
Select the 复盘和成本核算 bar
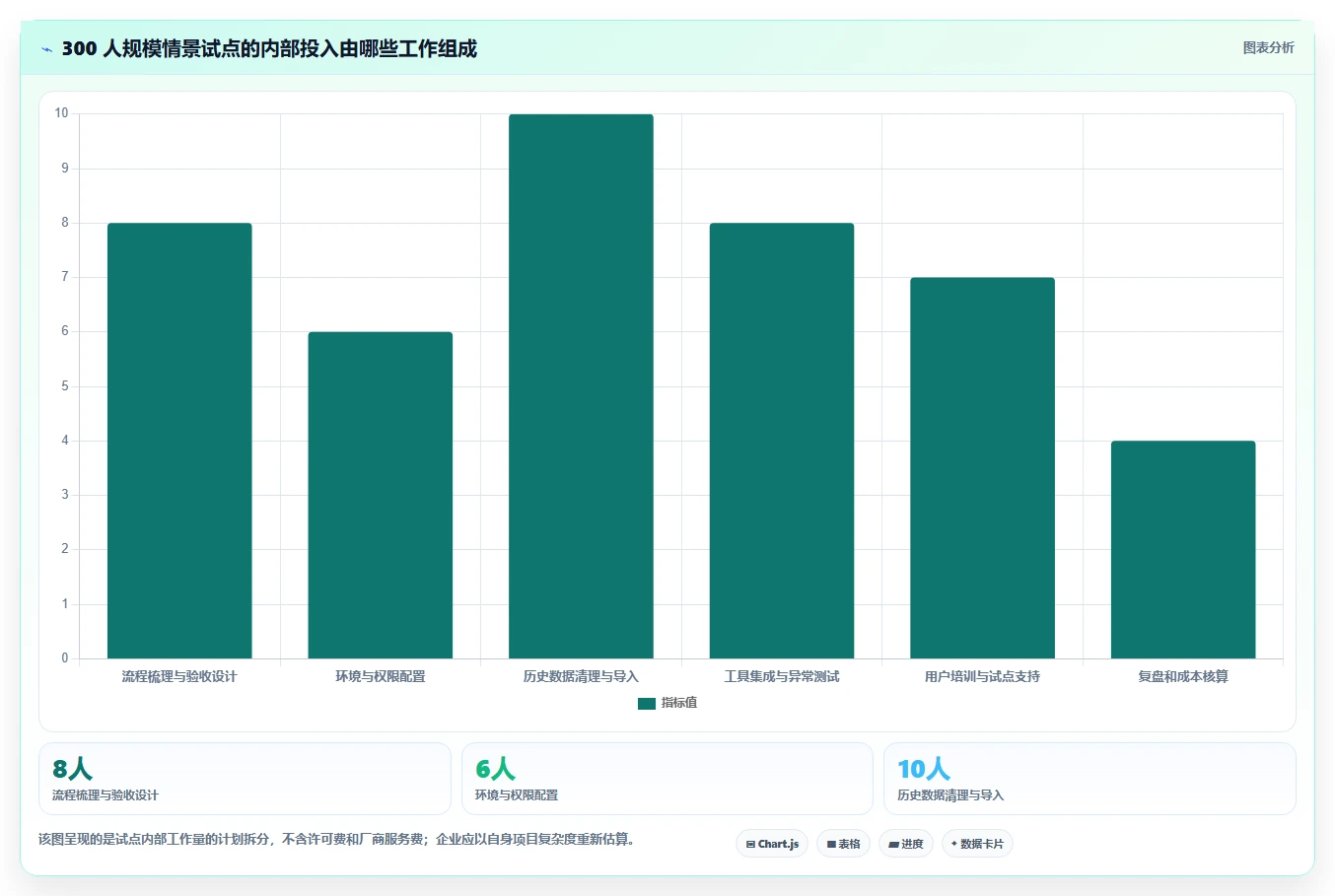point(1183,550)
